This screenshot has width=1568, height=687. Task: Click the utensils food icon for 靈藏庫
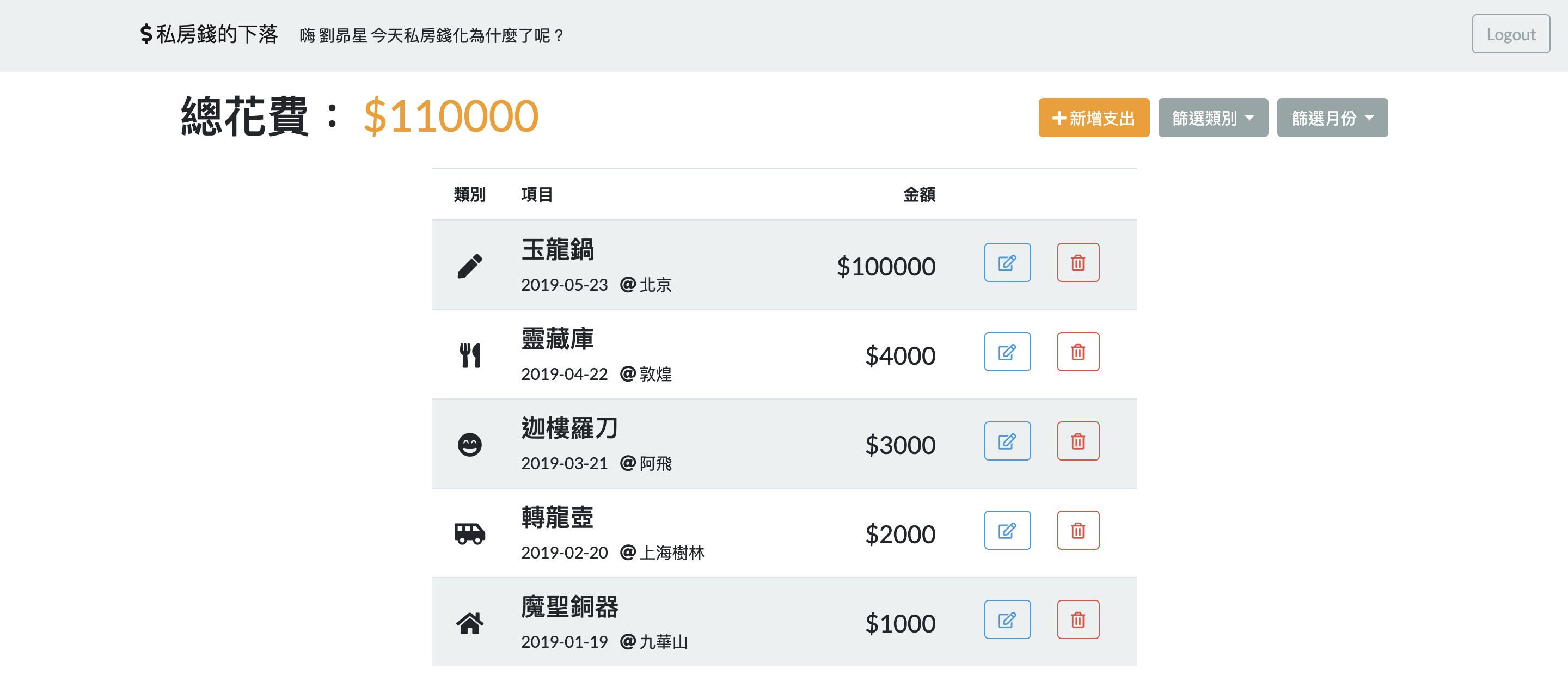click(x=470, y=355)
